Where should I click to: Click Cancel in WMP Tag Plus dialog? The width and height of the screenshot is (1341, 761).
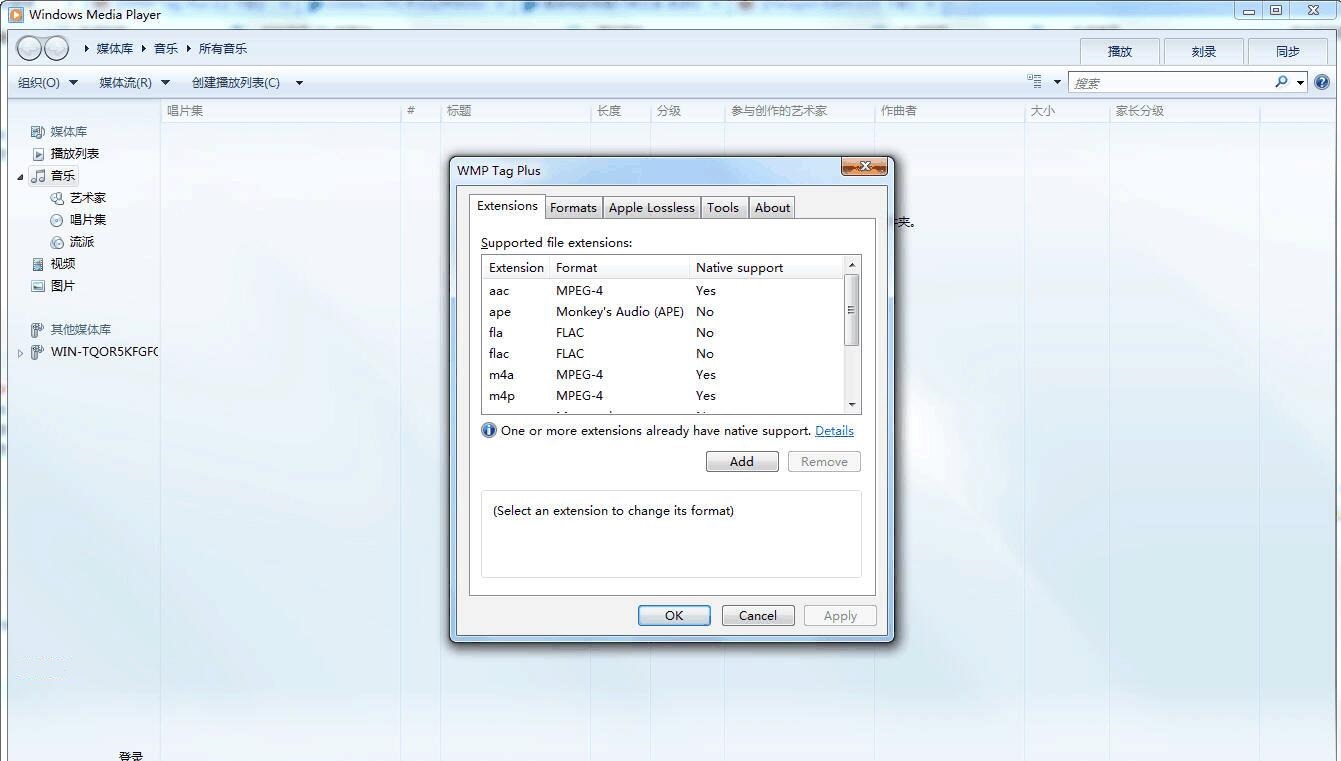tap(758, 615)
